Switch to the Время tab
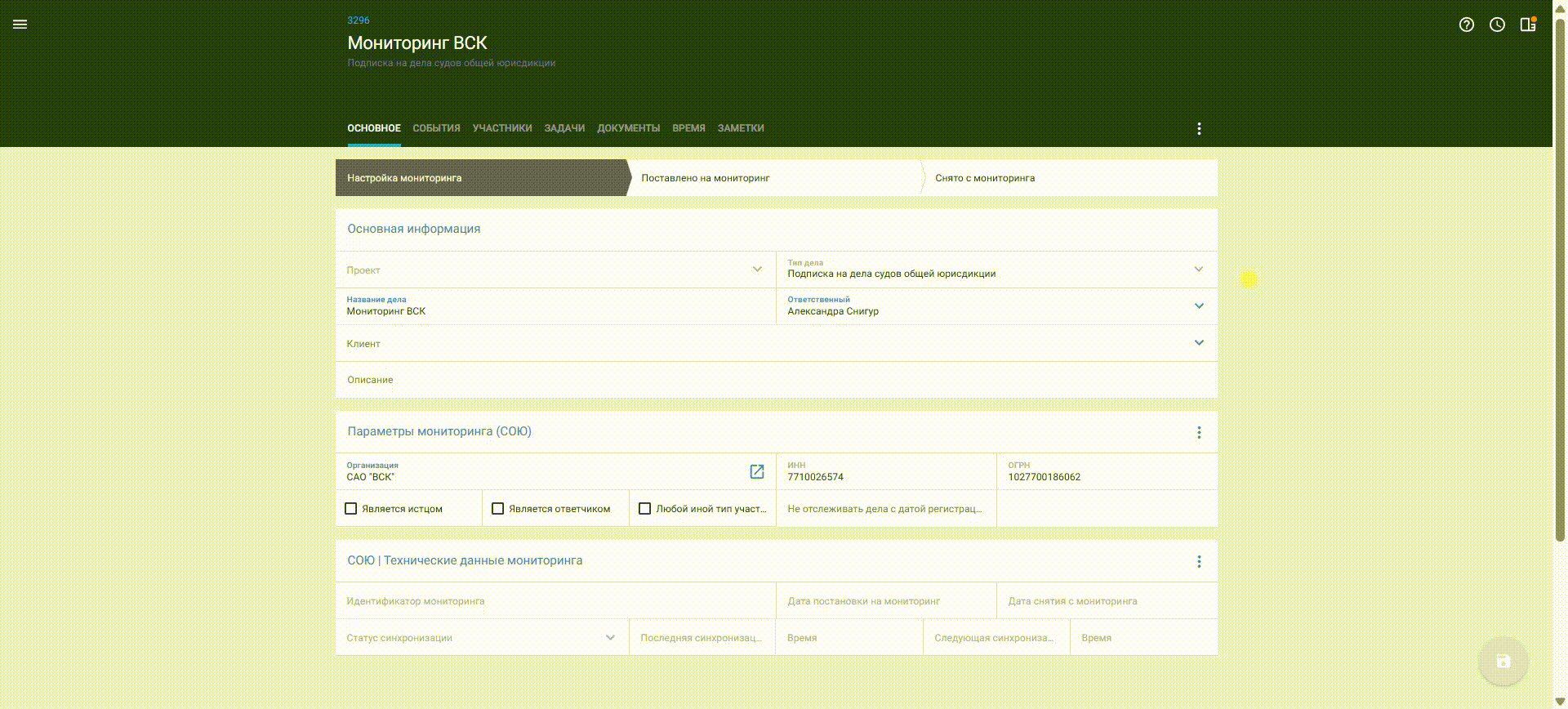This screenshot has height=709, width=1568. point(688,128)
